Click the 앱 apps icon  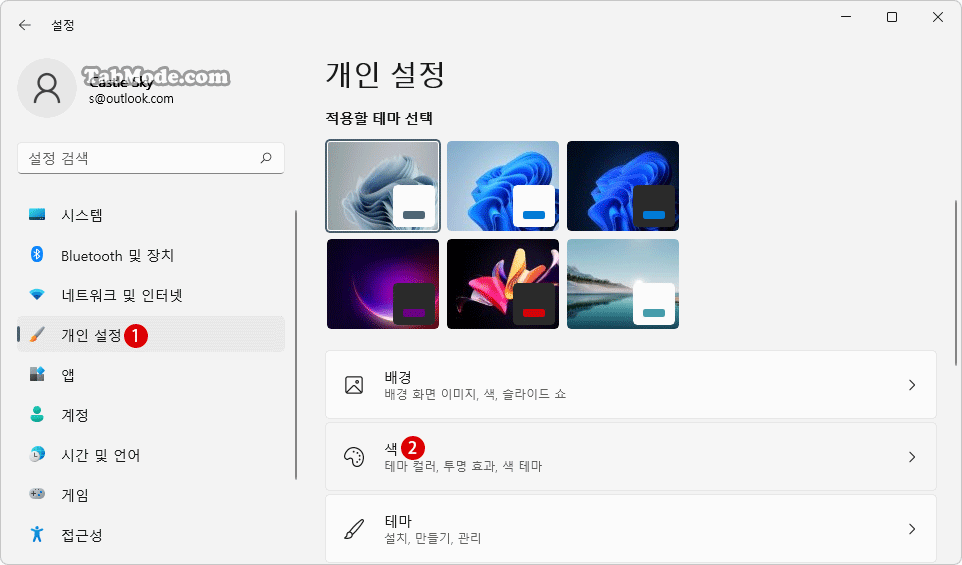(37, 374)
